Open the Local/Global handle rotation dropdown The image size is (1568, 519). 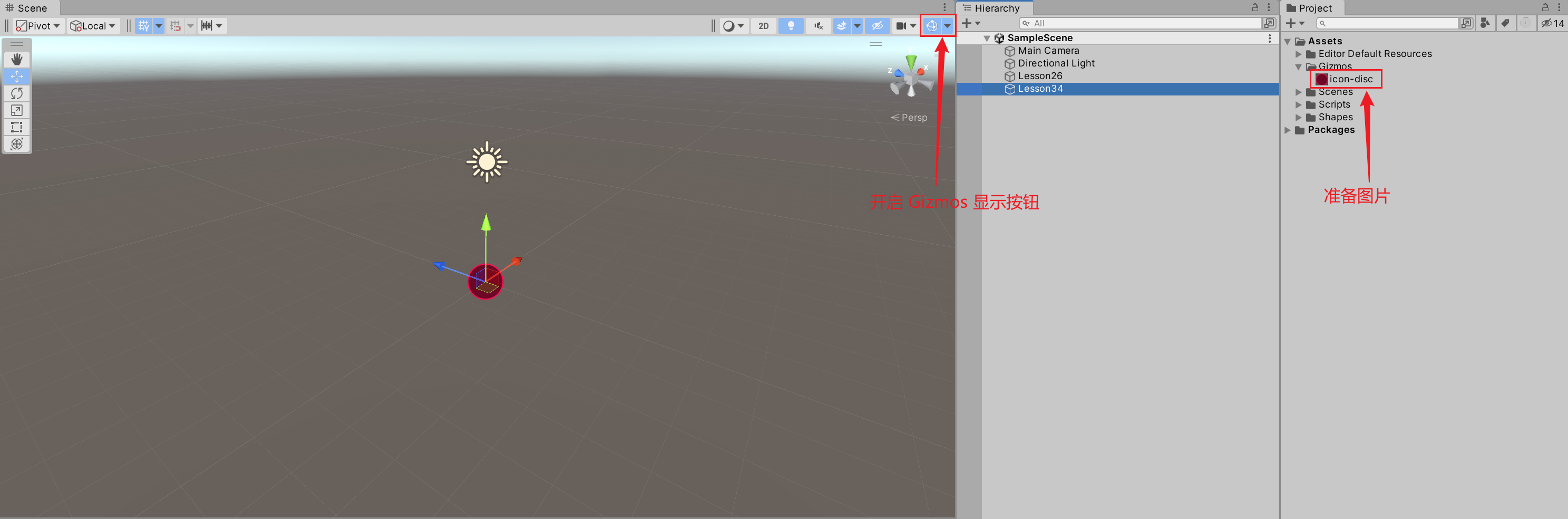93,26
